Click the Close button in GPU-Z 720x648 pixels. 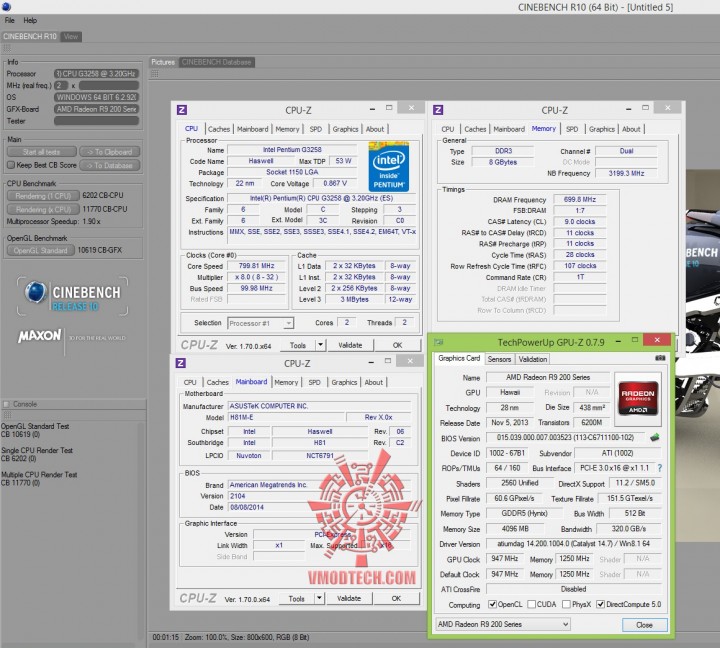644,625
